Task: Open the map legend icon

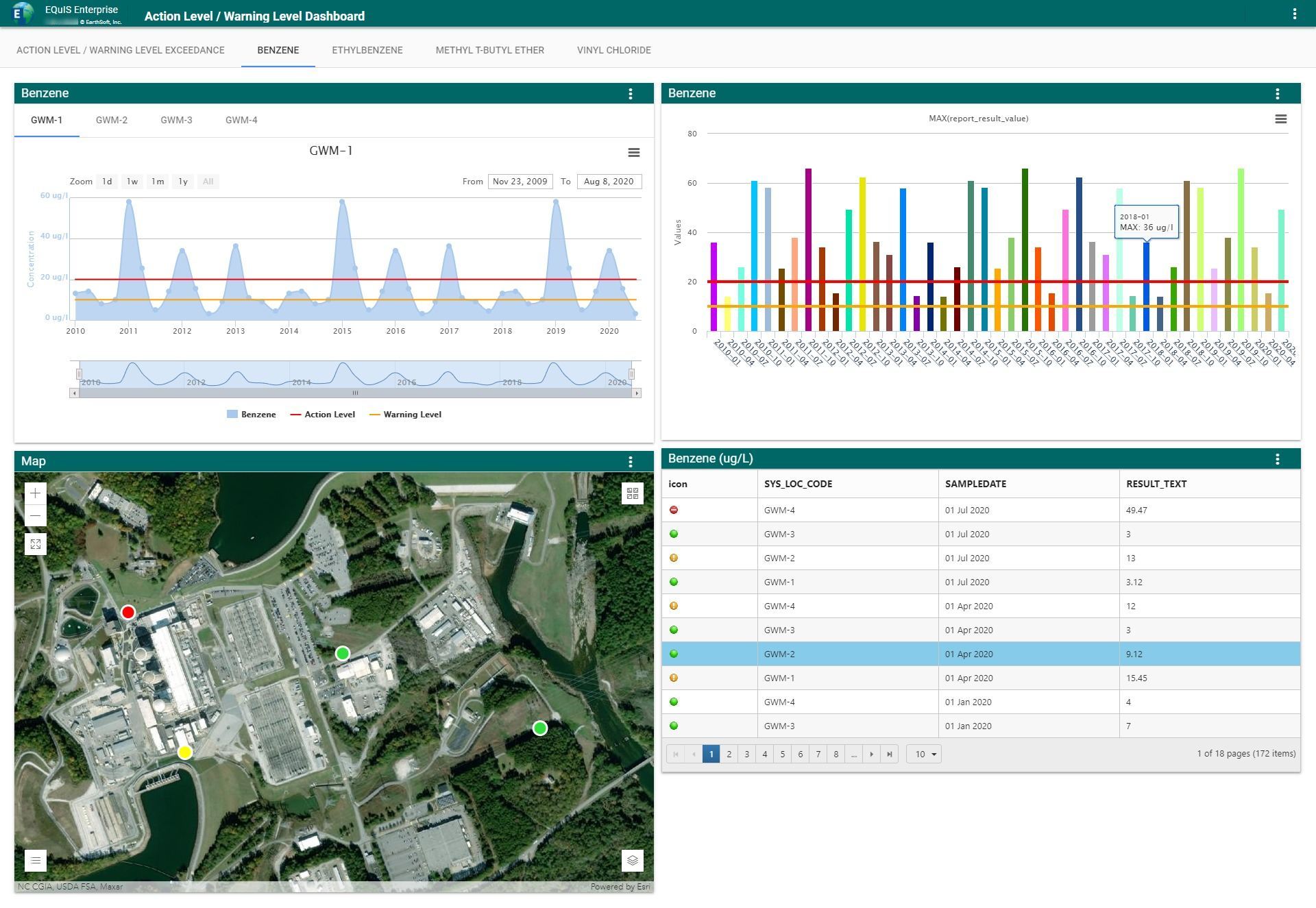Action: pos(36,860)
